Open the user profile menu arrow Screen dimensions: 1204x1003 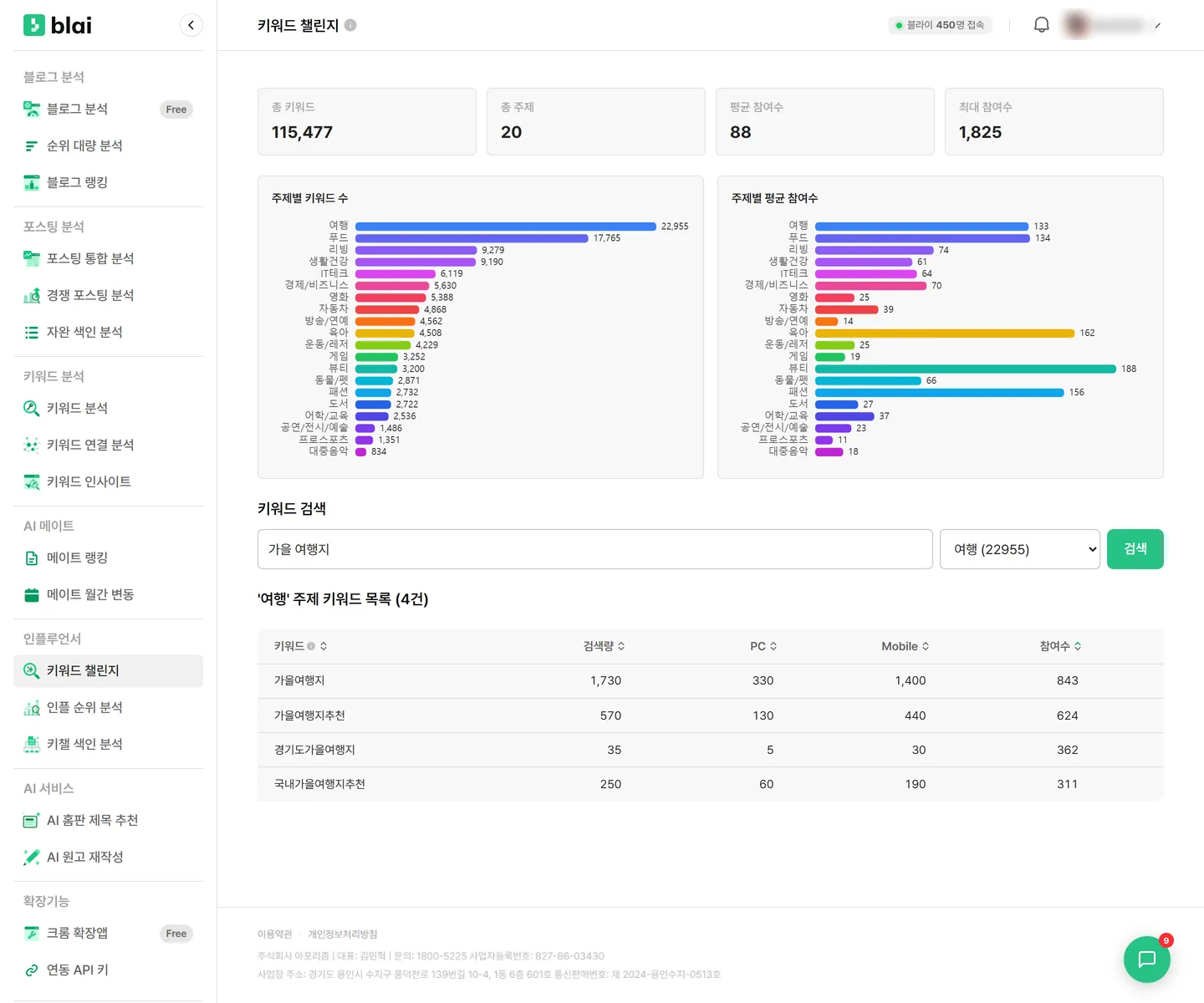[x=1157, y=25]
